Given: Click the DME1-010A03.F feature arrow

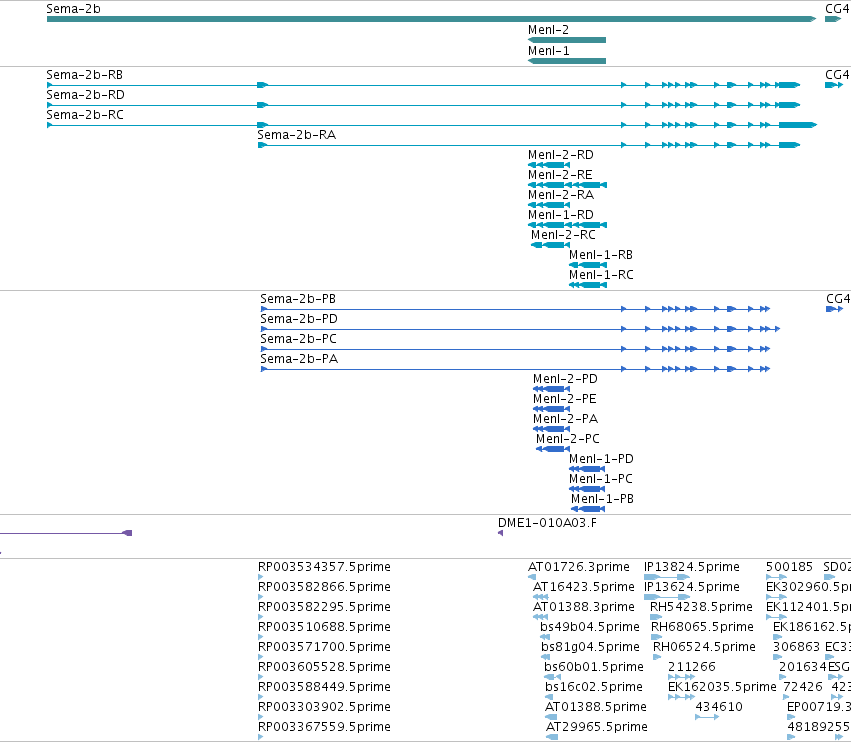Looking at the screenshot, I should (500, 533).
